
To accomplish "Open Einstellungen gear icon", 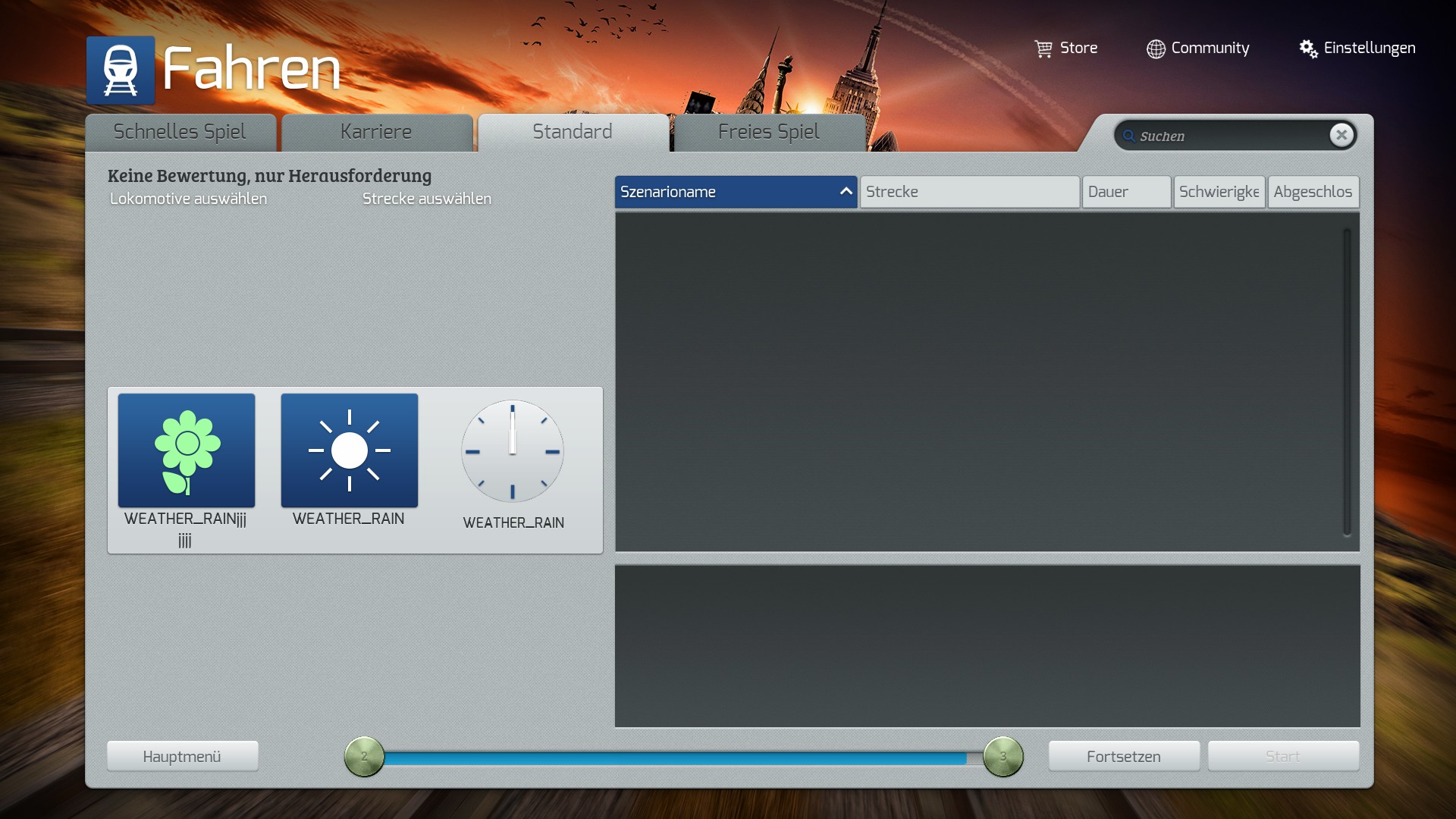I will click(x=1308, y=49).
